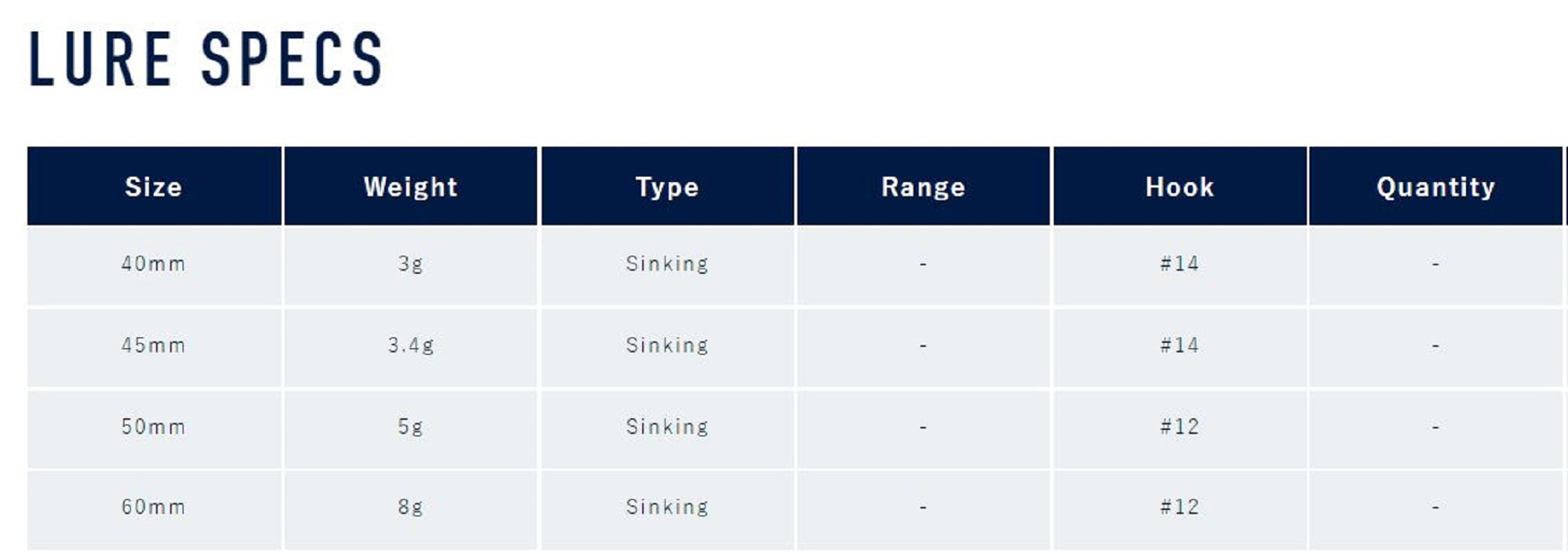Click the Quantity column header
The height and width of the screenshot is (554, 1568).
[x=1436, y=187]
